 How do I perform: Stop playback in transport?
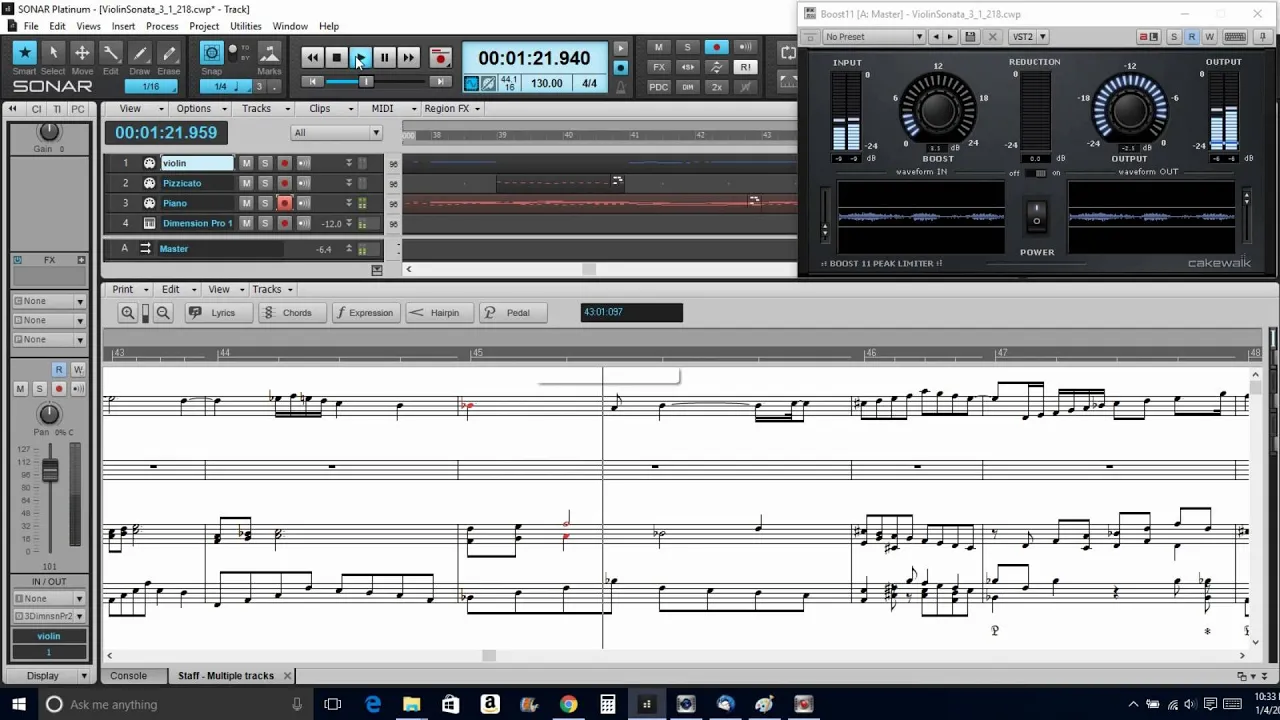tap(337, 58)
